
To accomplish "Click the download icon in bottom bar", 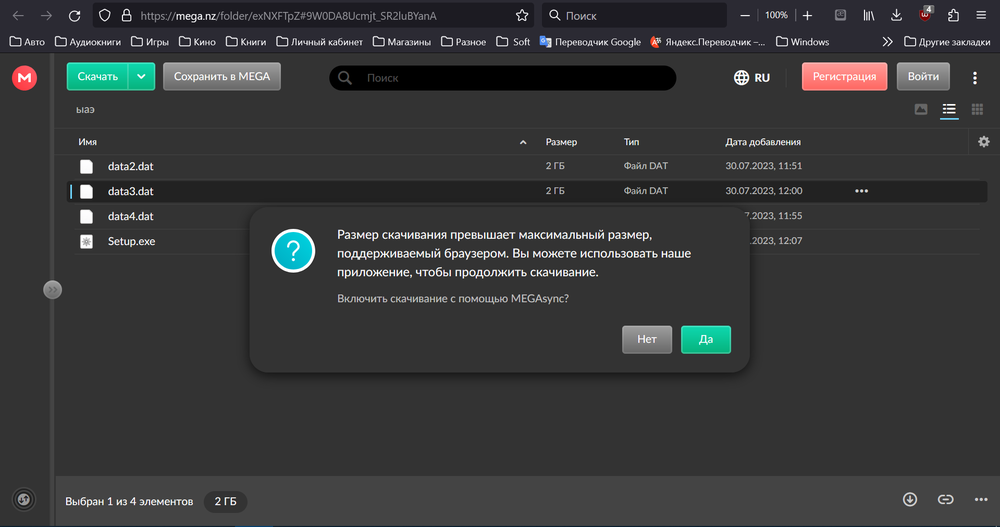I will click(x=910, y=499).
